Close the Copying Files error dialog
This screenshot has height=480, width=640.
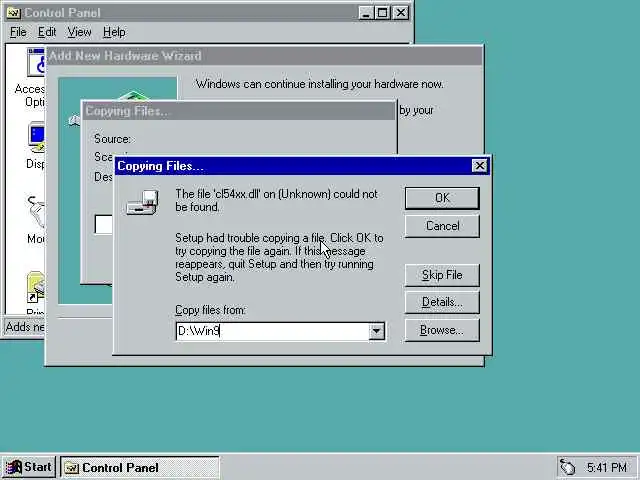479,166
